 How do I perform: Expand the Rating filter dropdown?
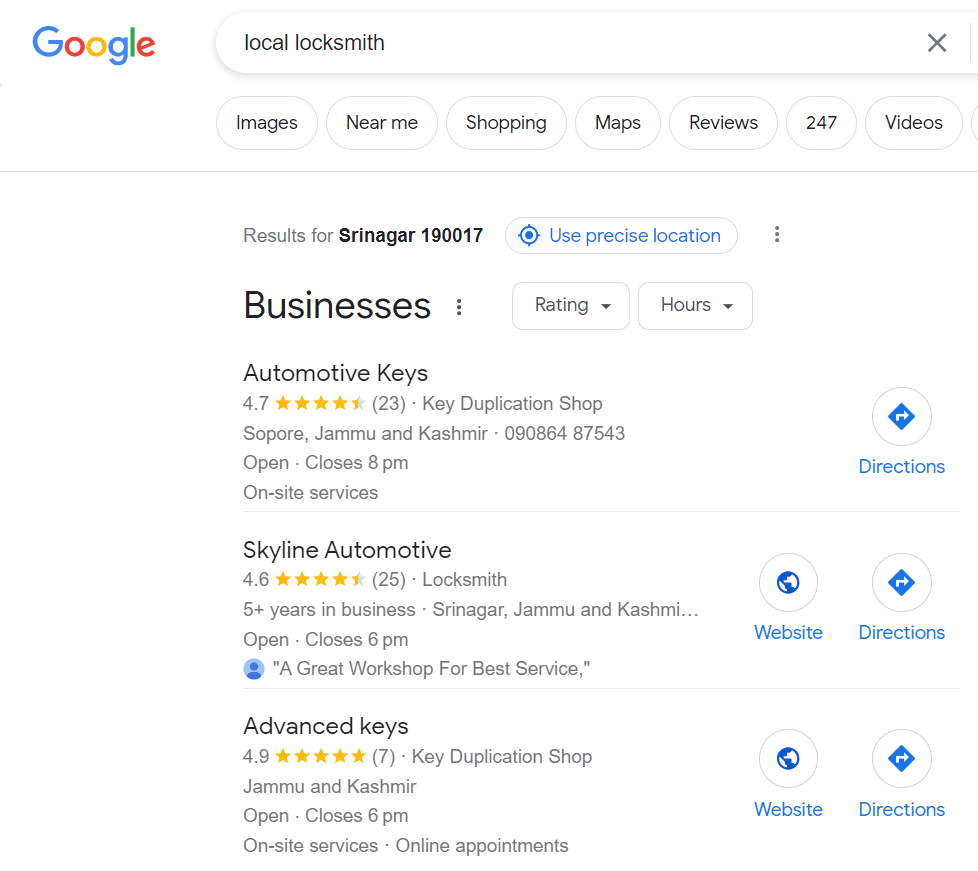coord(571,306)
